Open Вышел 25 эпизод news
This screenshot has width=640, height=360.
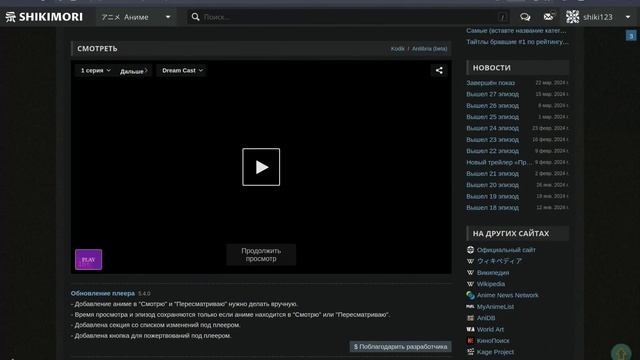493,117
